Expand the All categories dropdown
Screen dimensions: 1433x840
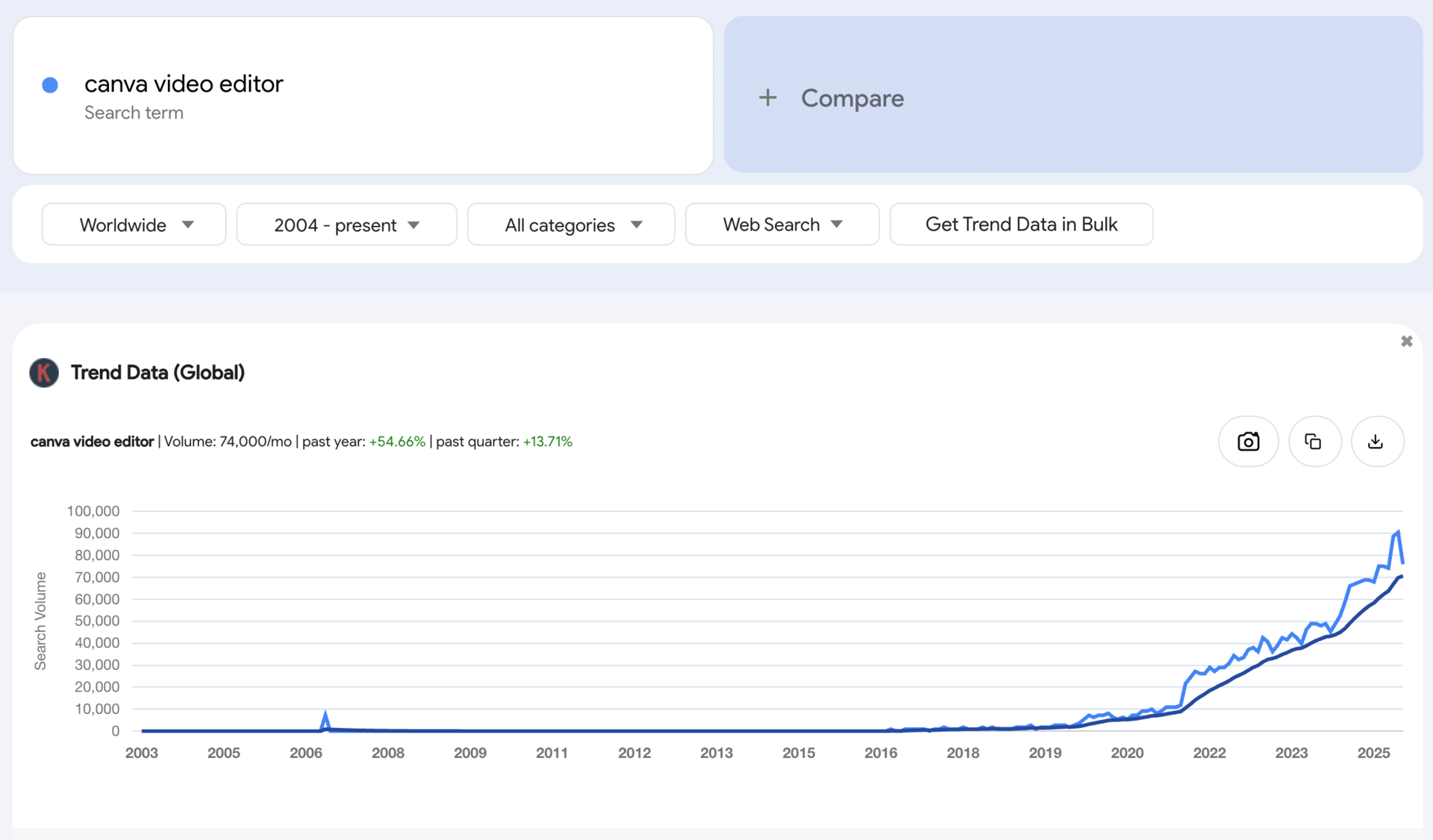click(571, 225)
